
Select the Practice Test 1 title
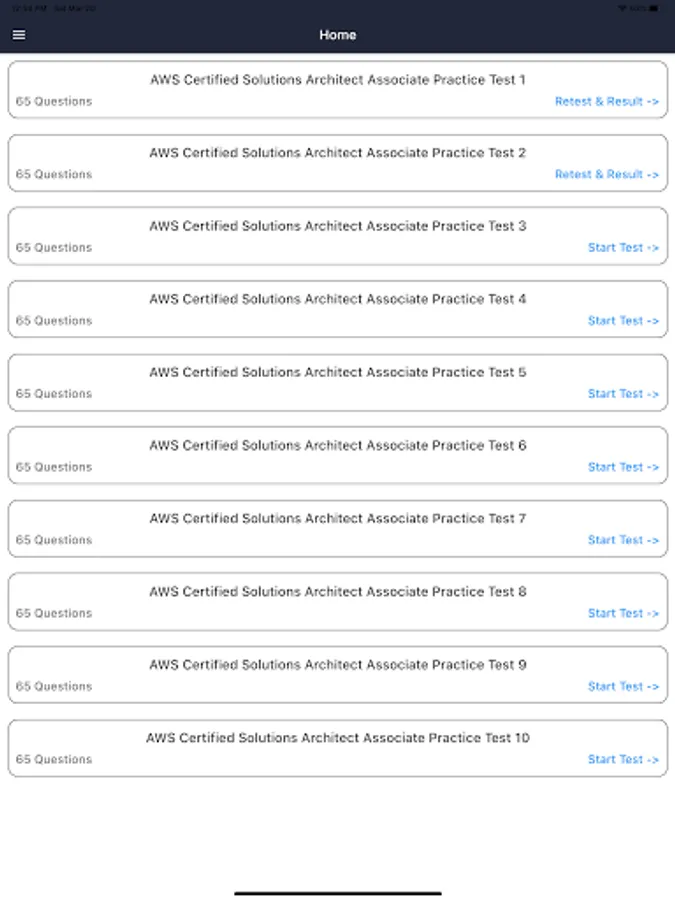pyautogui.click(x=338, y=80)
